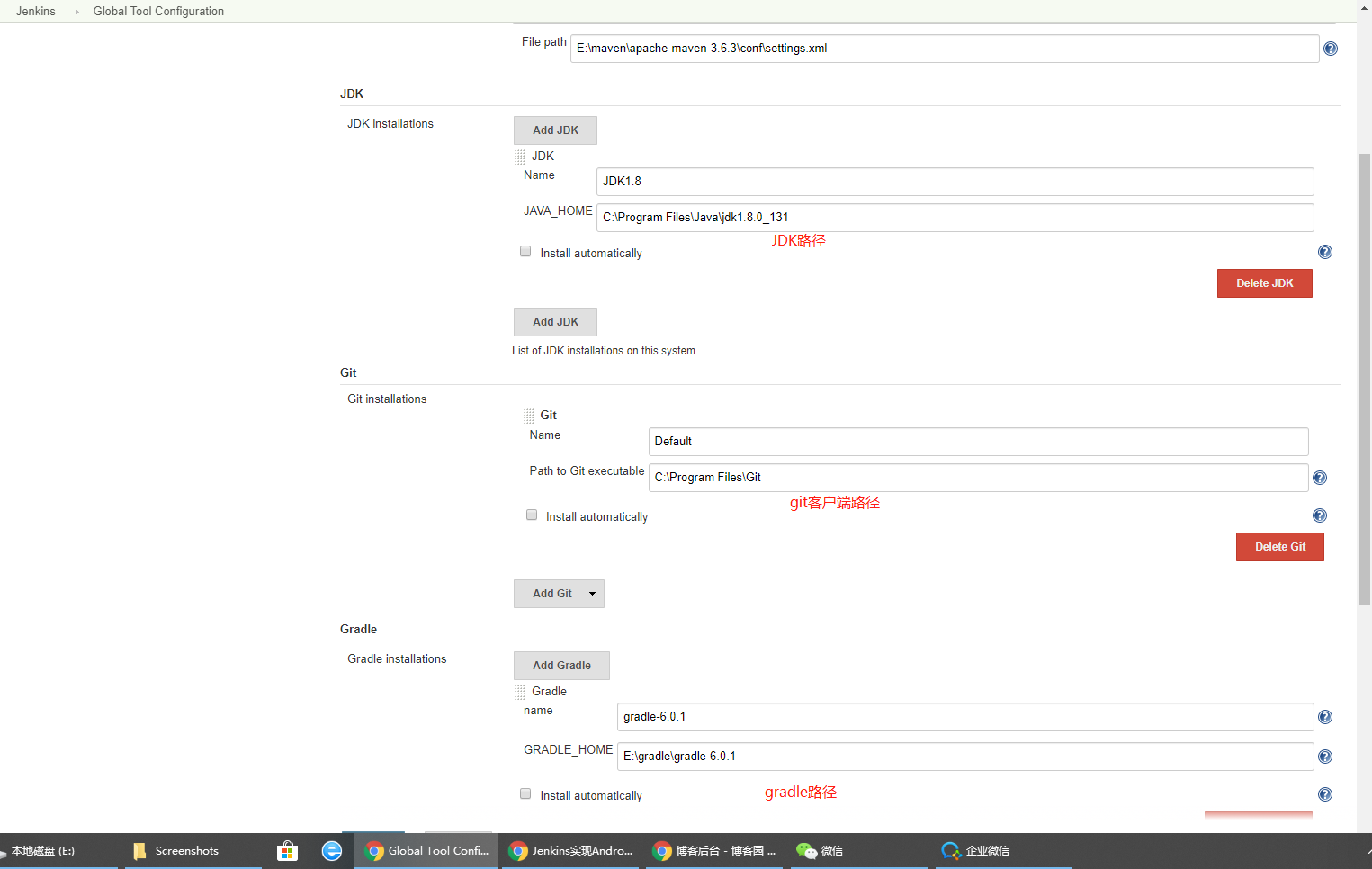Grab the Git installation drag handle
The image size is (1372, 869).
pyautogui.click(x=529, y=416)
